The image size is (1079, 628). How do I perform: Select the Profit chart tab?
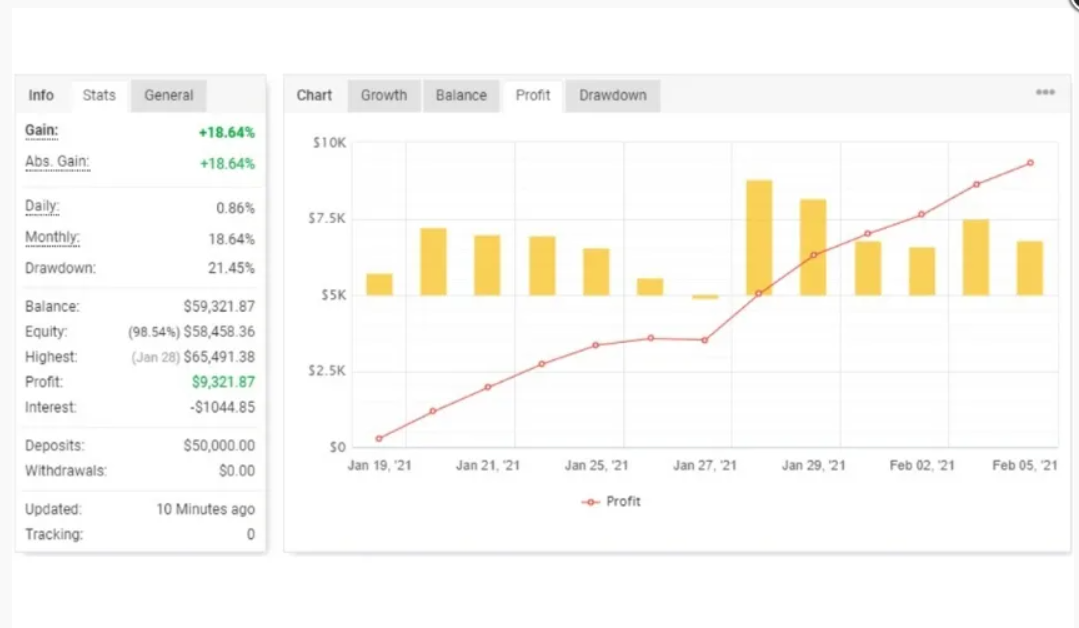tap(533, 95)
